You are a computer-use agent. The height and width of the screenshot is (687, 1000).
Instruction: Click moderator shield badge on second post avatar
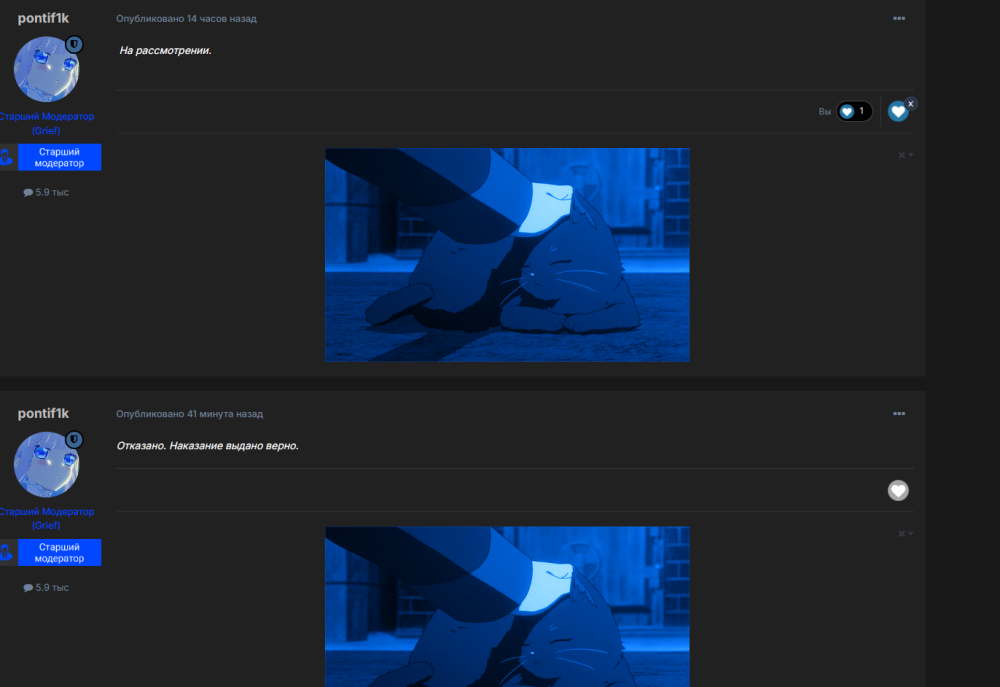(75, 440)
